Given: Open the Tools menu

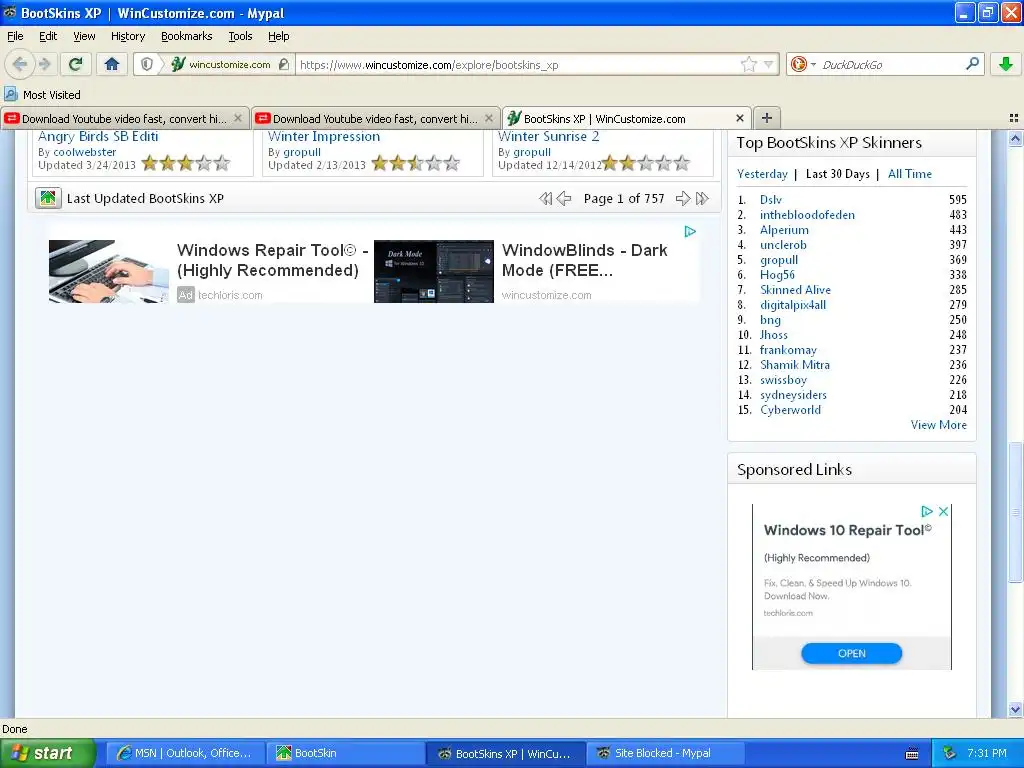Looking at the screenshot, I should click(x=240, y=36).
